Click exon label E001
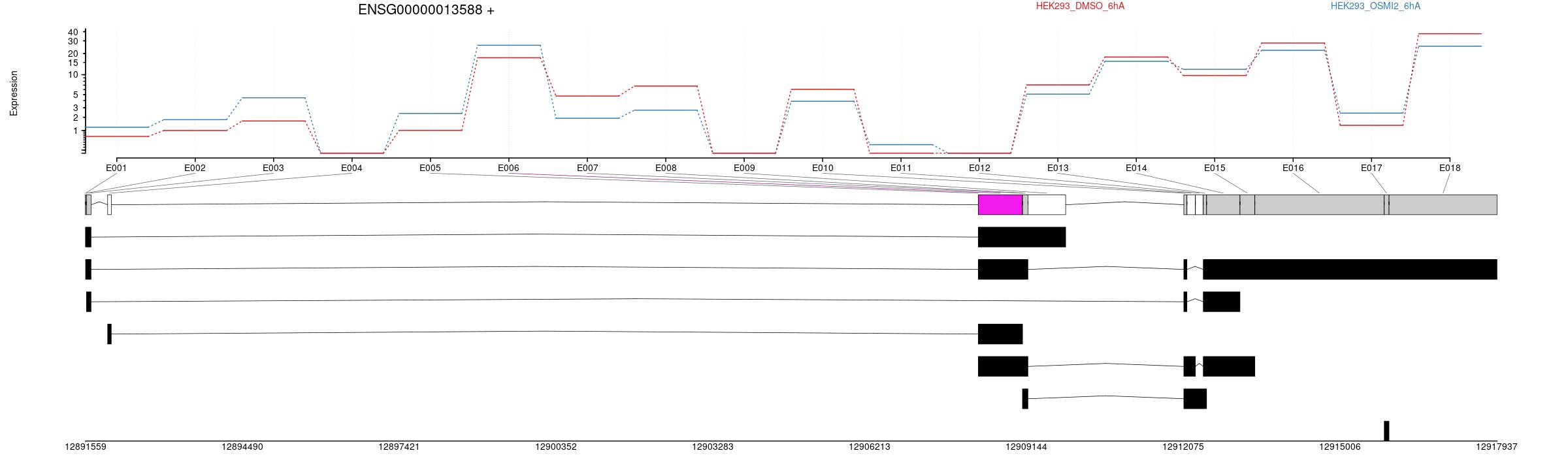Viewport: 1568px width, 457px height. (x=116, y=168)
